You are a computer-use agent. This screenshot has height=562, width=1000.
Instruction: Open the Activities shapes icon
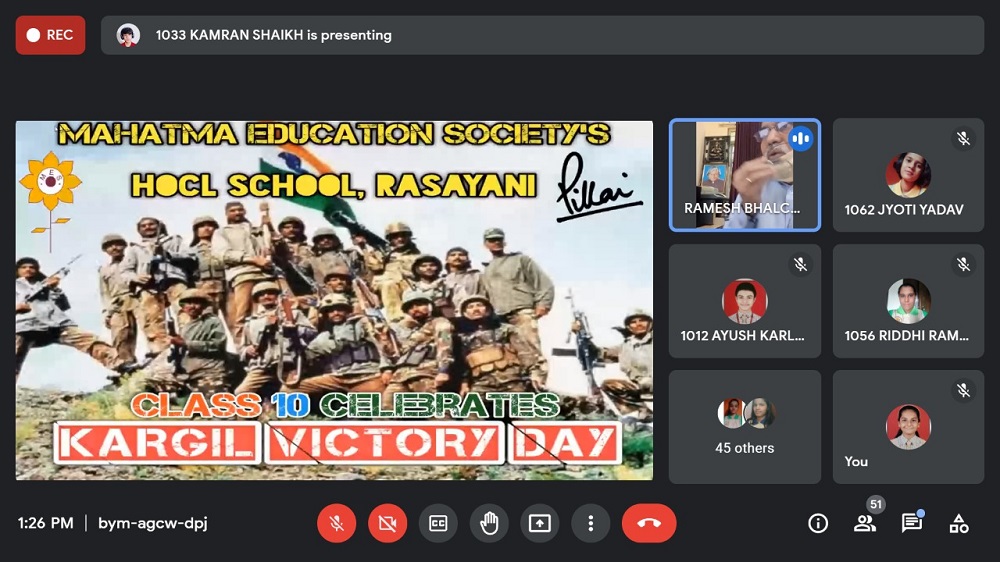959,523
